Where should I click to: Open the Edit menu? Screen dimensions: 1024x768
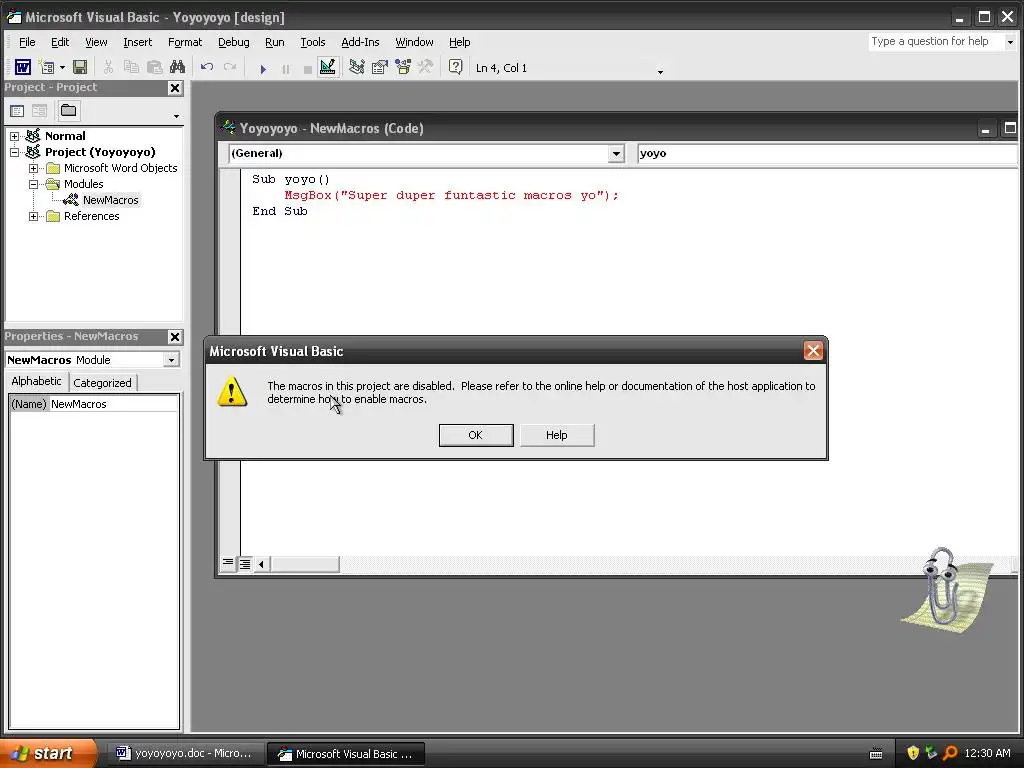point(60,42)
